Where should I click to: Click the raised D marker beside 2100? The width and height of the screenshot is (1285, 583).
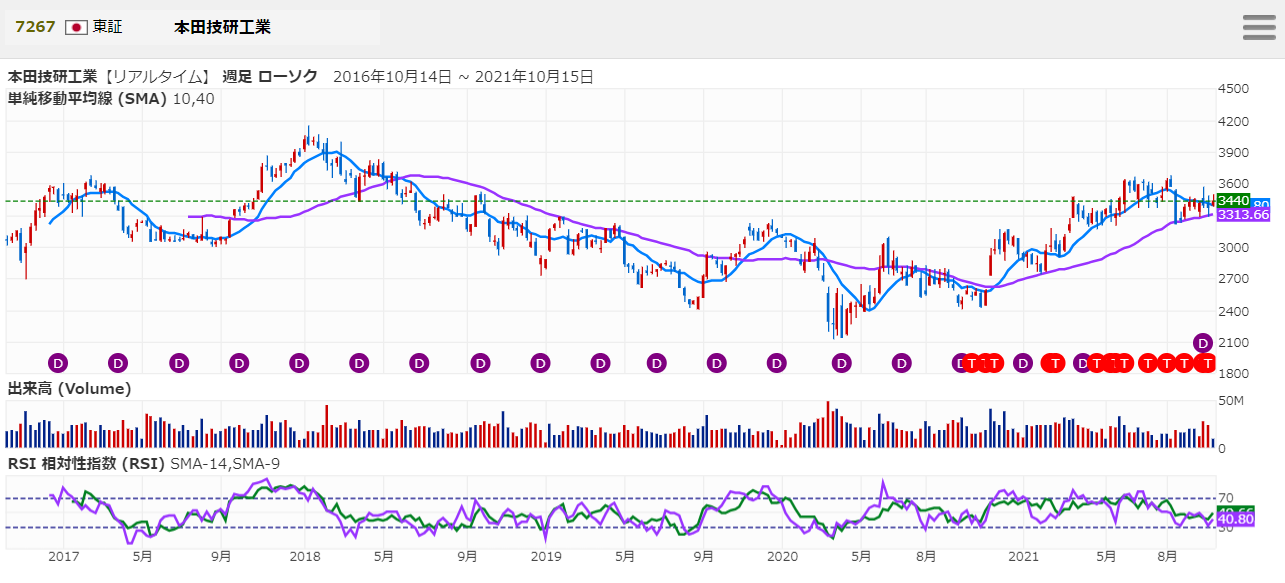[x=1203, y=343]
